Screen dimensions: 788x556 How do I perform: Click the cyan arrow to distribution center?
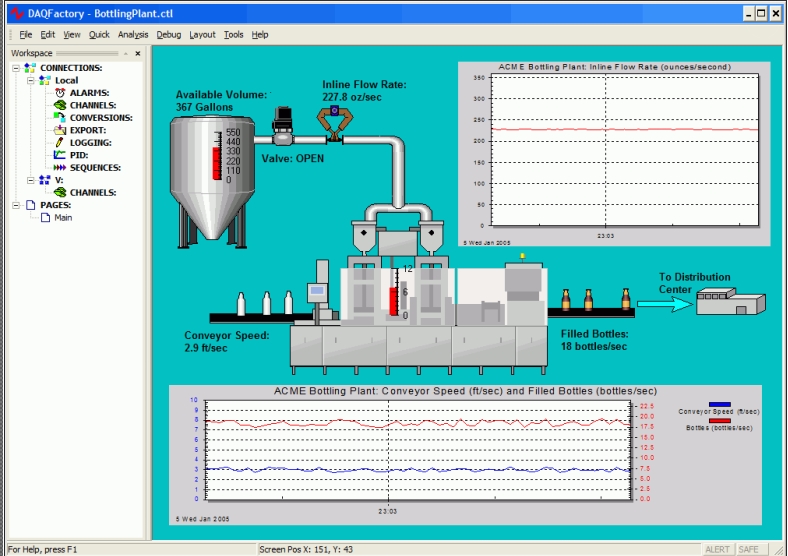pos(665,304)
